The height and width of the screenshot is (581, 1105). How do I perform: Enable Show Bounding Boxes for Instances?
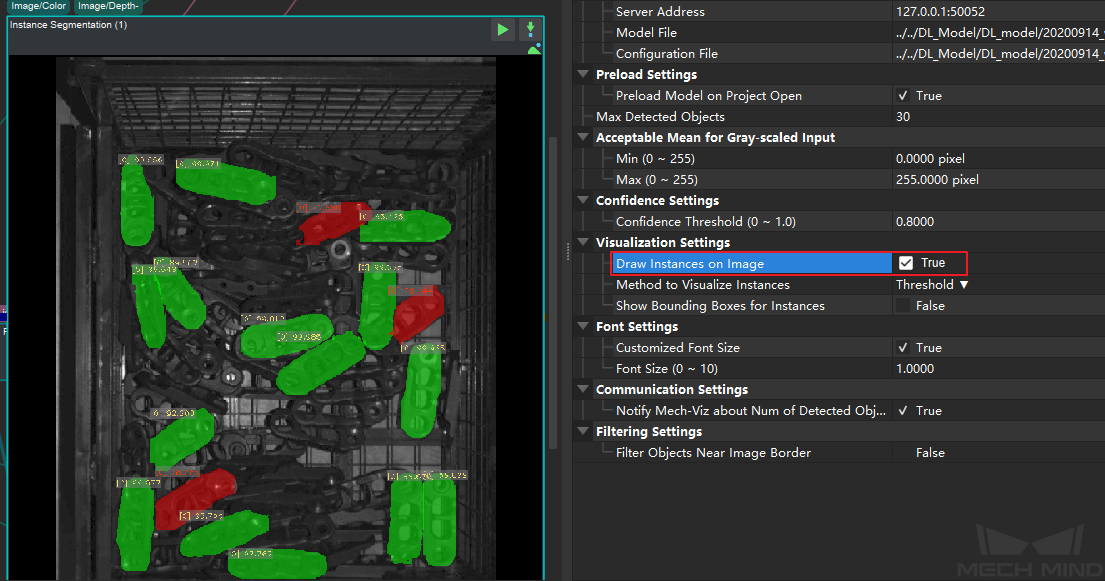tap(904, 306)
